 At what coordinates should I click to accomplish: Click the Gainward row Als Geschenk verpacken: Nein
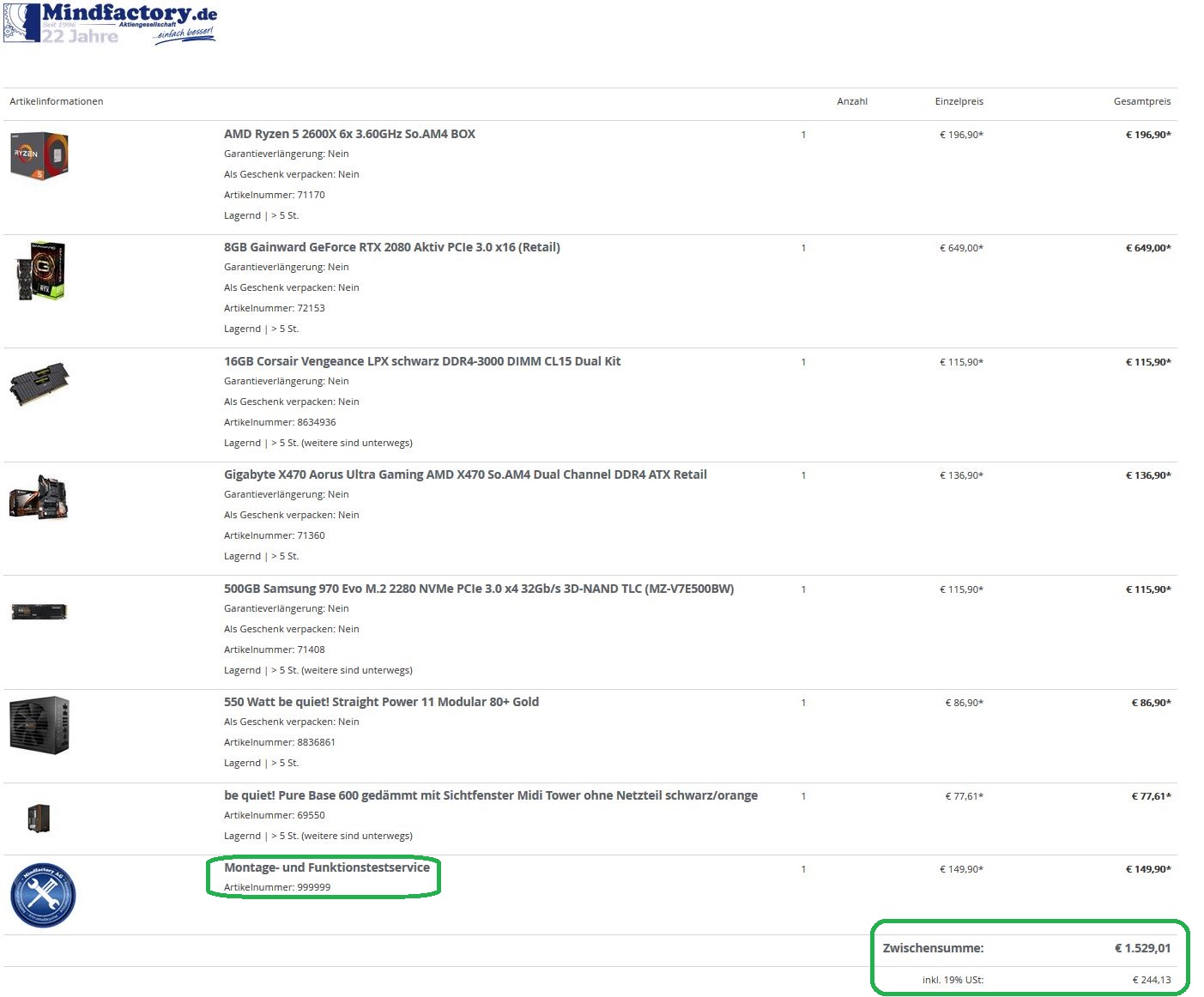point(292,287)
